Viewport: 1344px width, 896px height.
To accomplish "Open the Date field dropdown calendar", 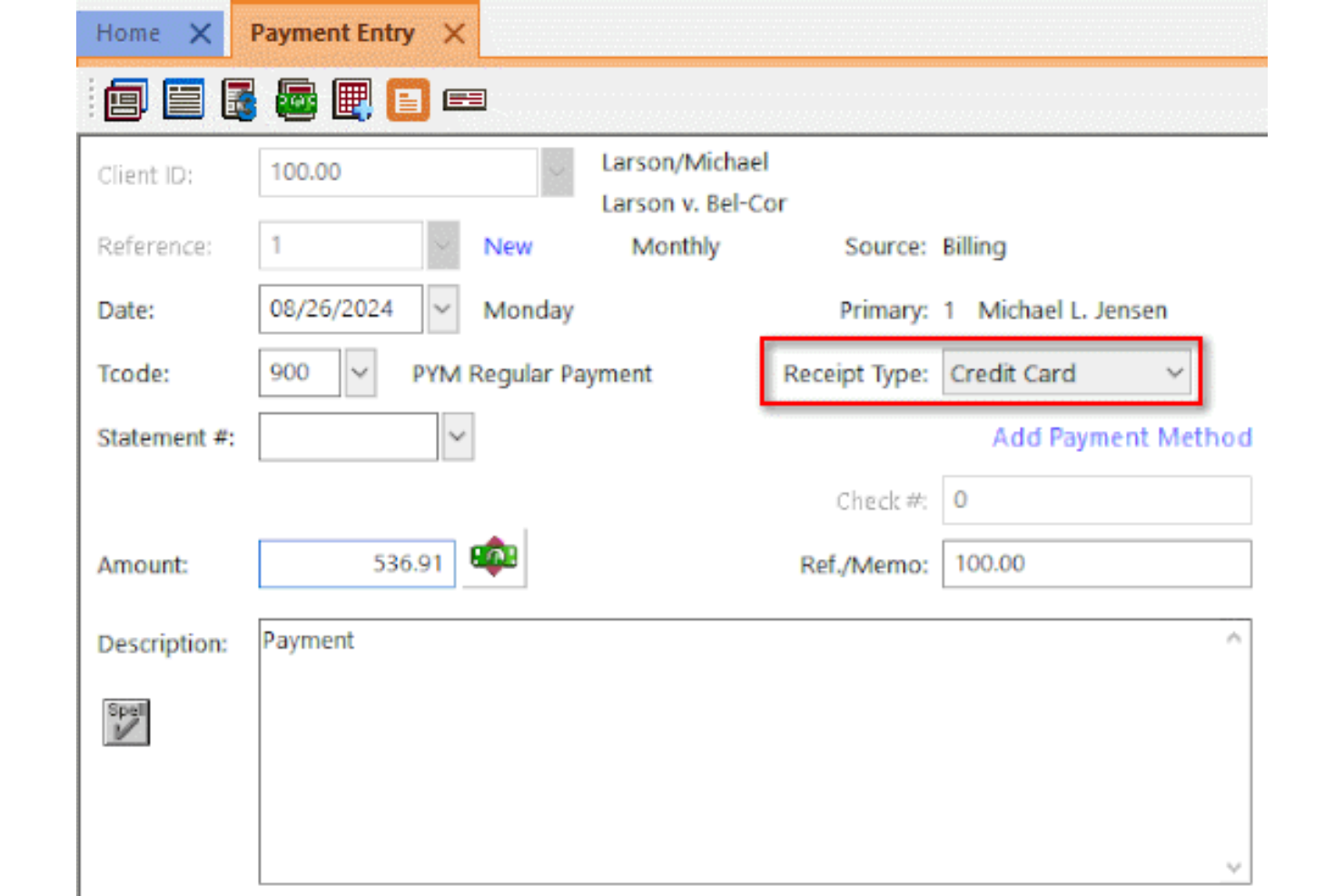I will point(442,309).
